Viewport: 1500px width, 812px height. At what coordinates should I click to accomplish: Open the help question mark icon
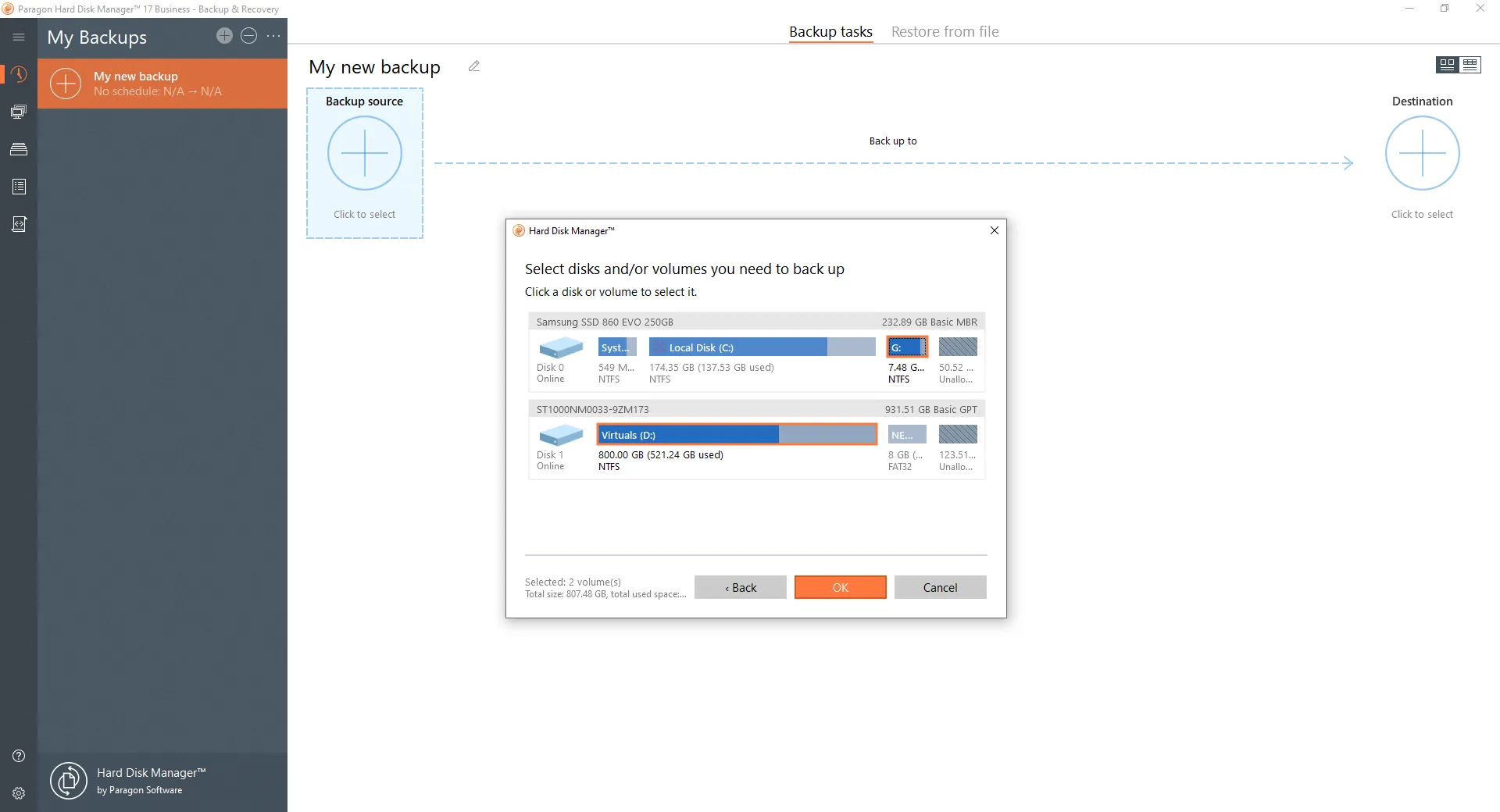19,756
